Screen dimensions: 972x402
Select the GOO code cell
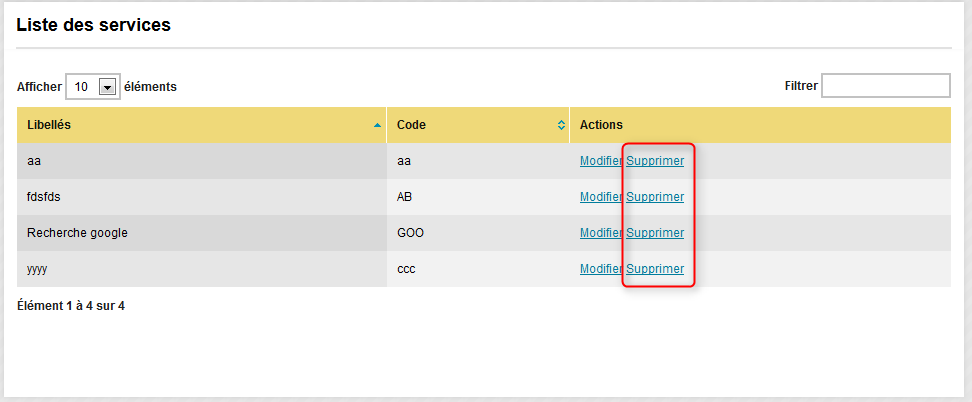click(x=478, y=233)
